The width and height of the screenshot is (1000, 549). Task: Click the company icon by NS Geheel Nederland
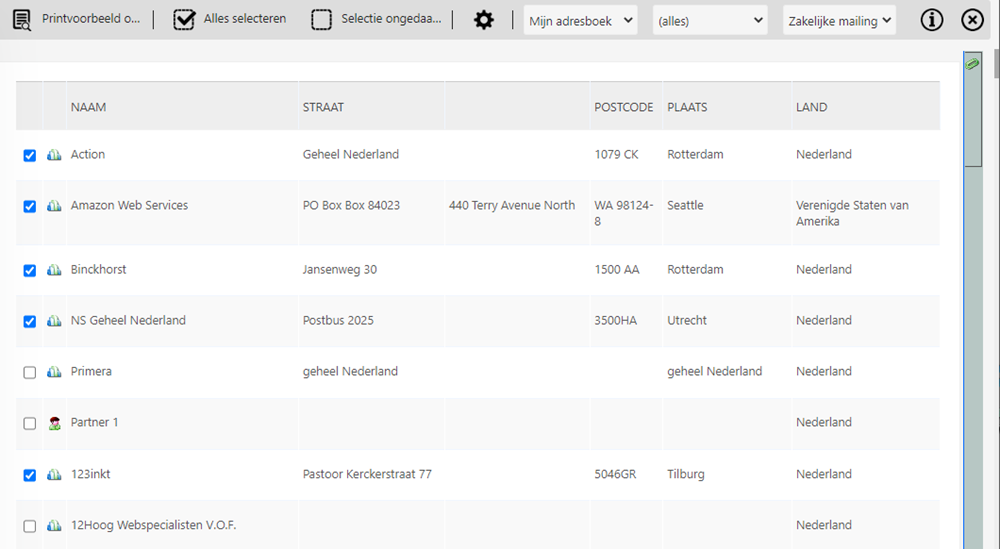[54, 321]
